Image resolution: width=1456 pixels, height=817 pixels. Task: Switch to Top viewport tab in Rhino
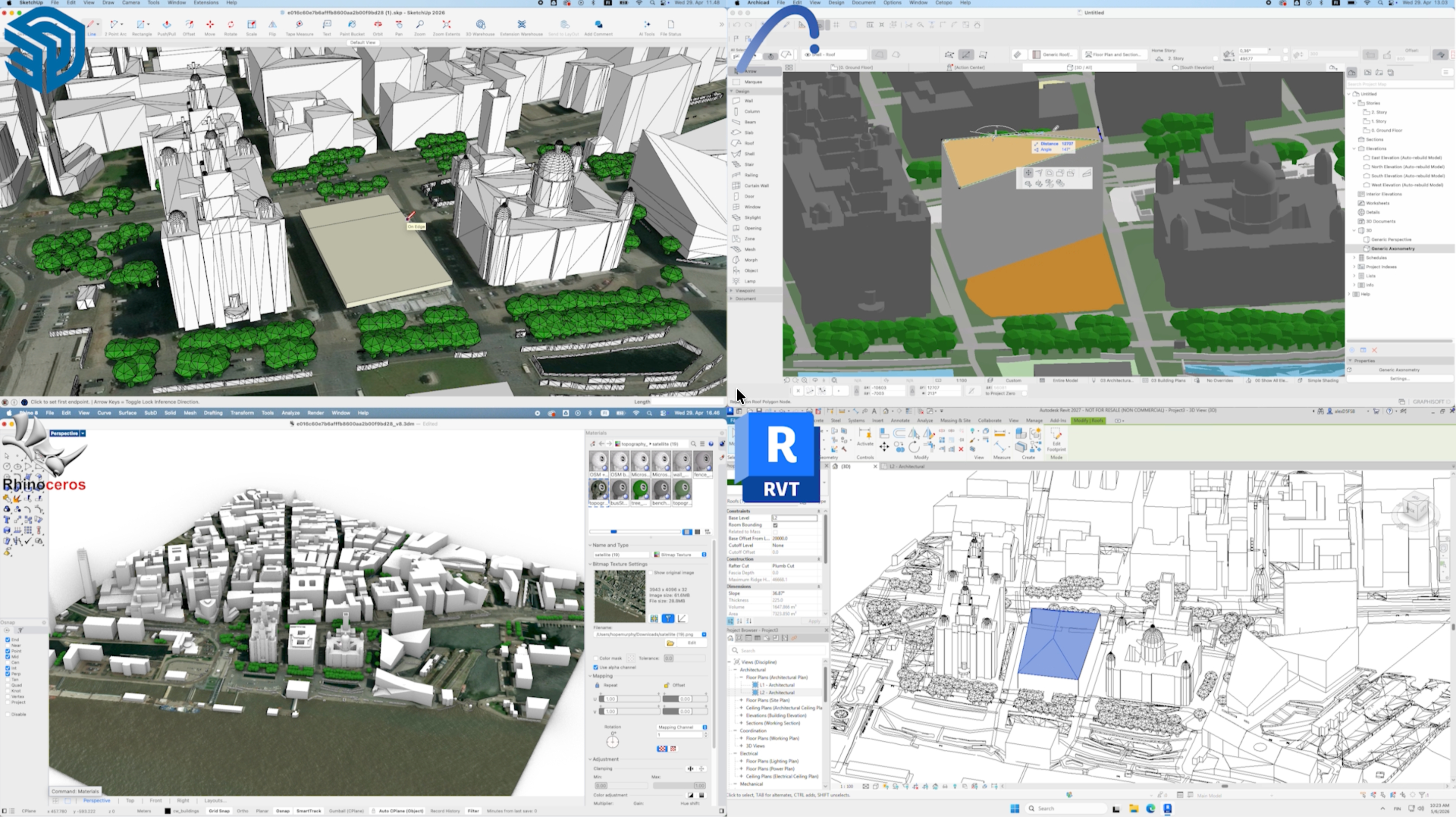(130, 801)
